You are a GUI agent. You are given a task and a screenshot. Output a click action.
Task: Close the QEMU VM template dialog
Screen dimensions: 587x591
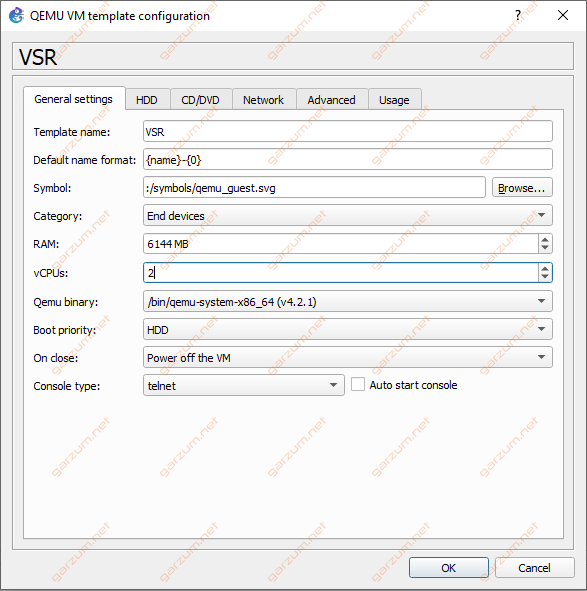[x=563, y=15]
